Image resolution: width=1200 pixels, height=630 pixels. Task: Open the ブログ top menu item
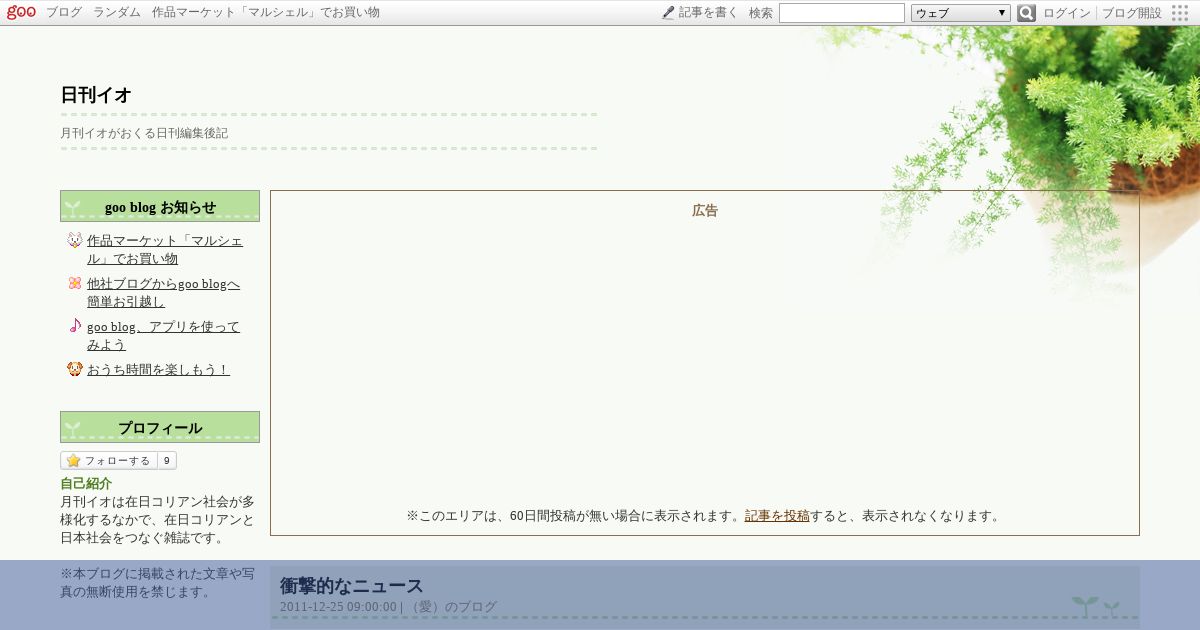point(64,13)
